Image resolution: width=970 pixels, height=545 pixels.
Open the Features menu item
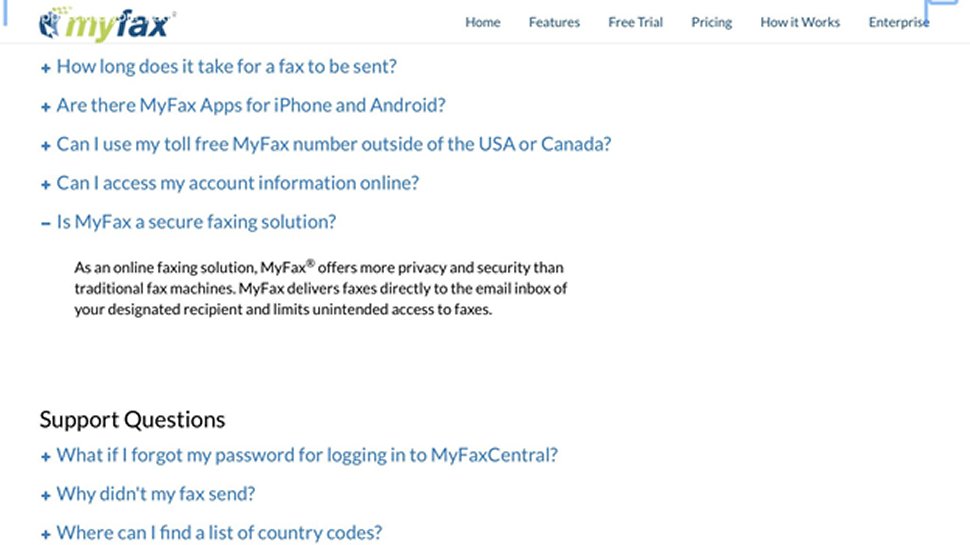tap(554, 22)
